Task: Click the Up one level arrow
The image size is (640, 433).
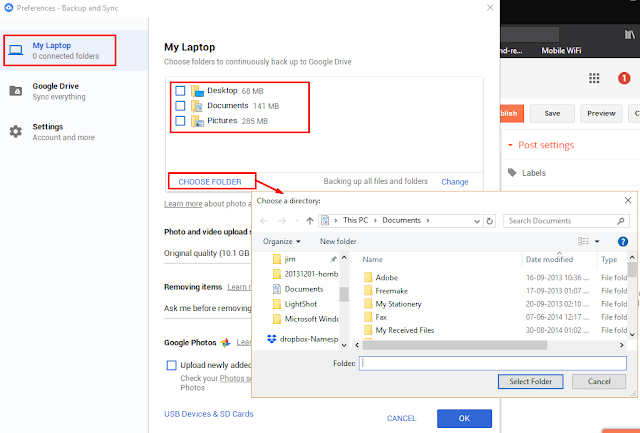Action: pos(310,221)
